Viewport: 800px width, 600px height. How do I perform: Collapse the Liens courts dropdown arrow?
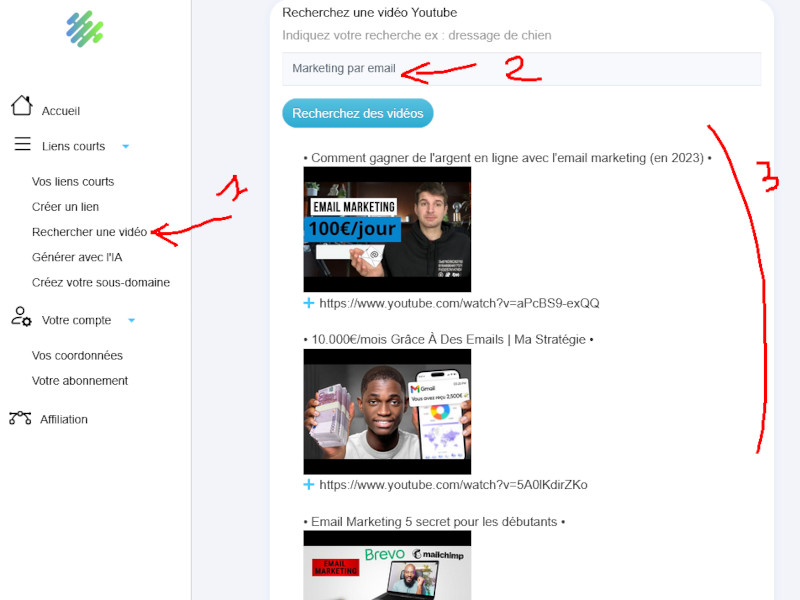coord(126,147)
